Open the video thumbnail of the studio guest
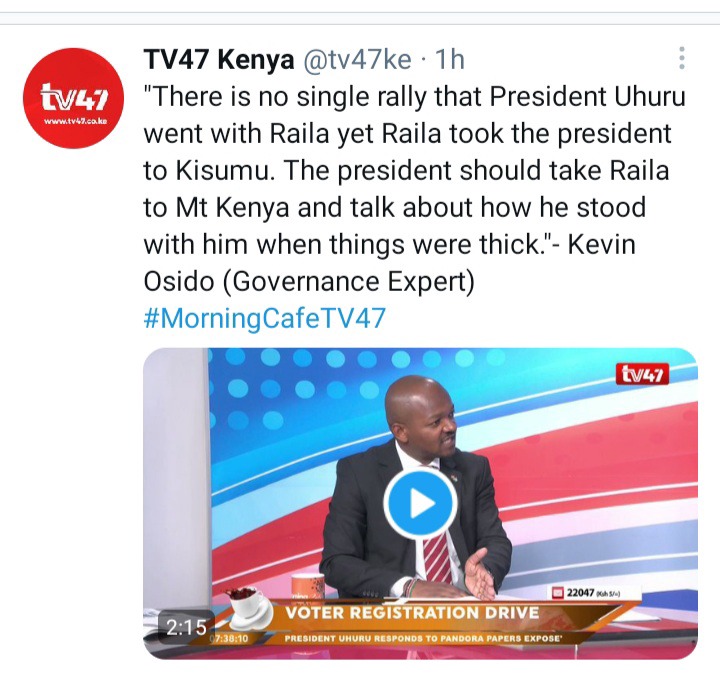 pos(420,503)
